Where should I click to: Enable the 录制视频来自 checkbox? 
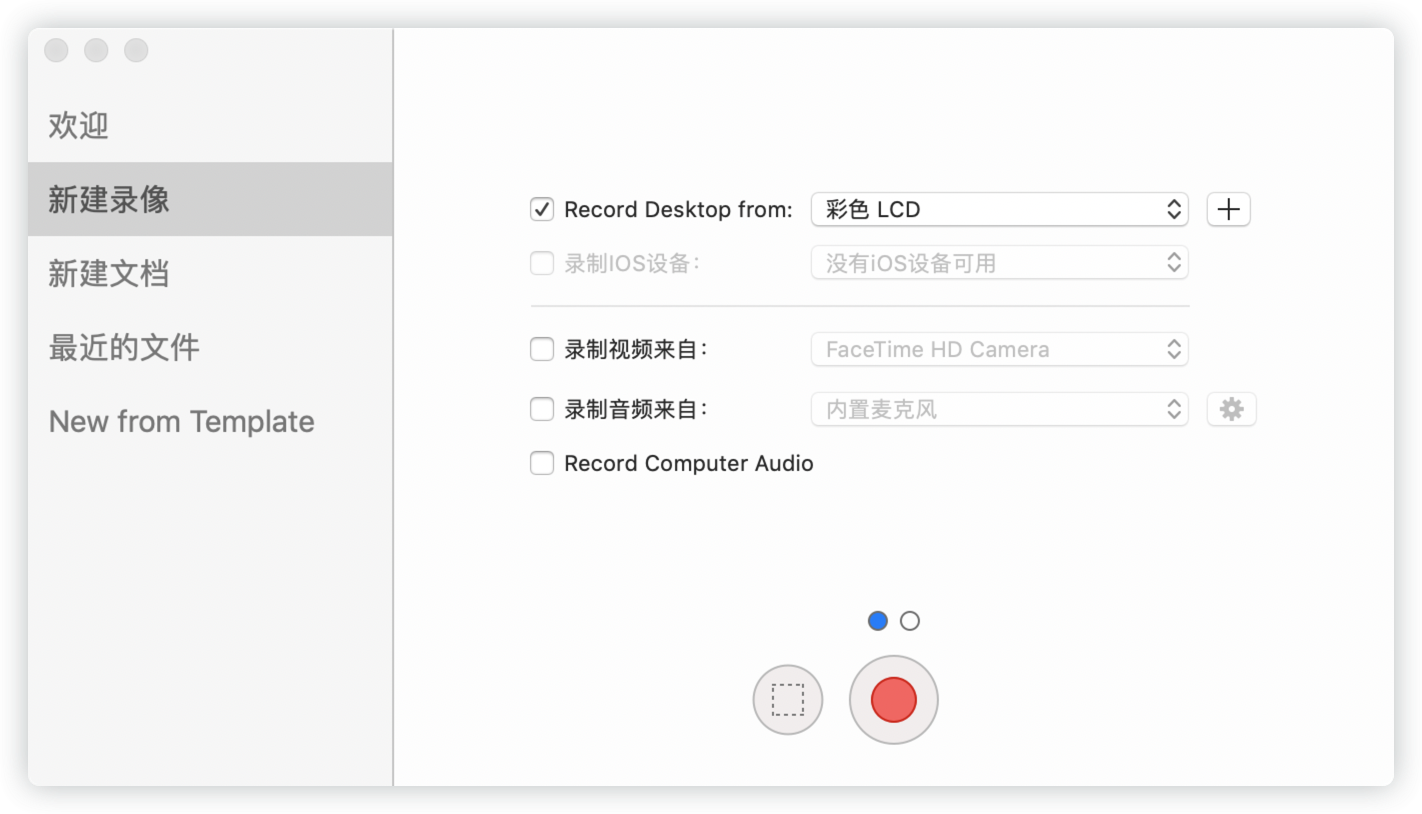[x=541, y=349]
